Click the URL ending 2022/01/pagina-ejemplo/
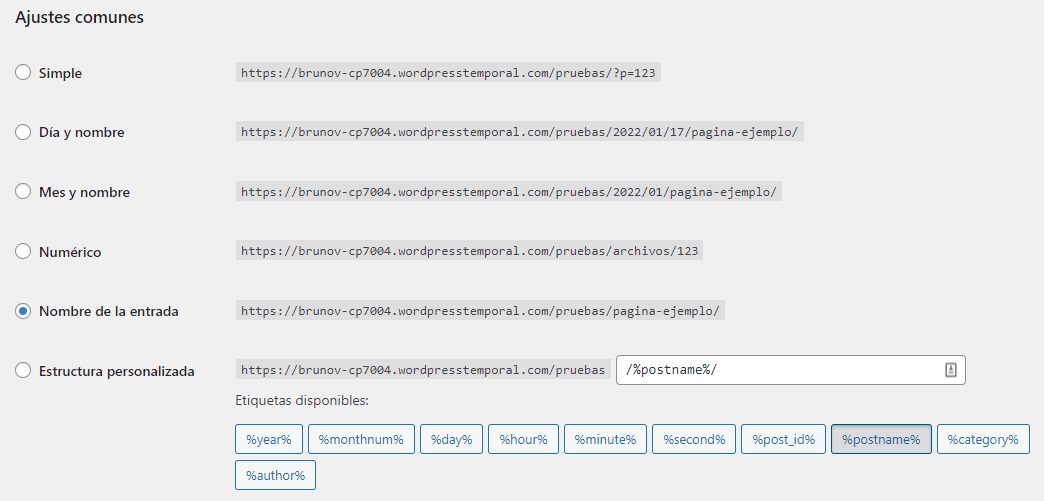1044x501 pixels. 509,192
